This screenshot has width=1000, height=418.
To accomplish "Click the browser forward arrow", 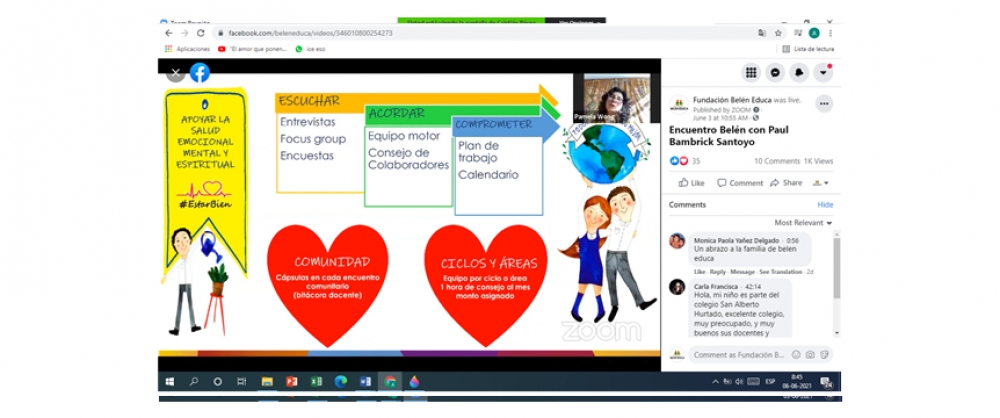I will (x=184, y=33).
